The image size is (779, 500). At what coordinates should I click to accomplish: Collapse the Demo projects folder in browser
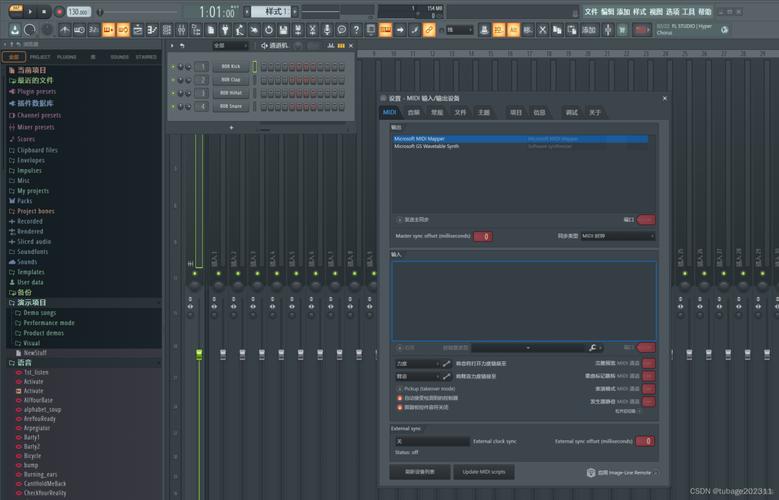[29, 302]
